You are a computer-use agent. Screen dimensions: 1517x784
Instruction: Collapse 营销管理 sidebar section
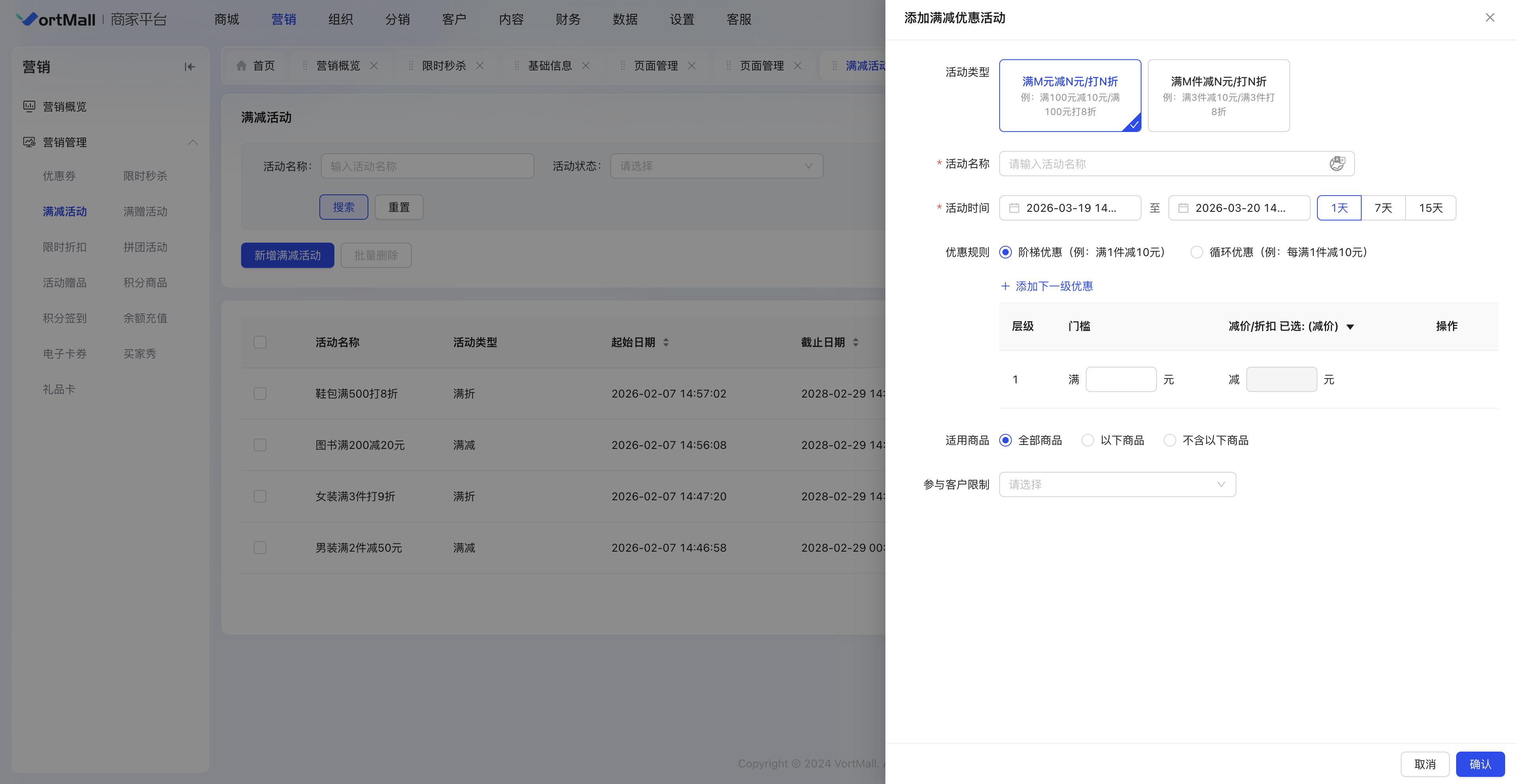coord(192,142)
